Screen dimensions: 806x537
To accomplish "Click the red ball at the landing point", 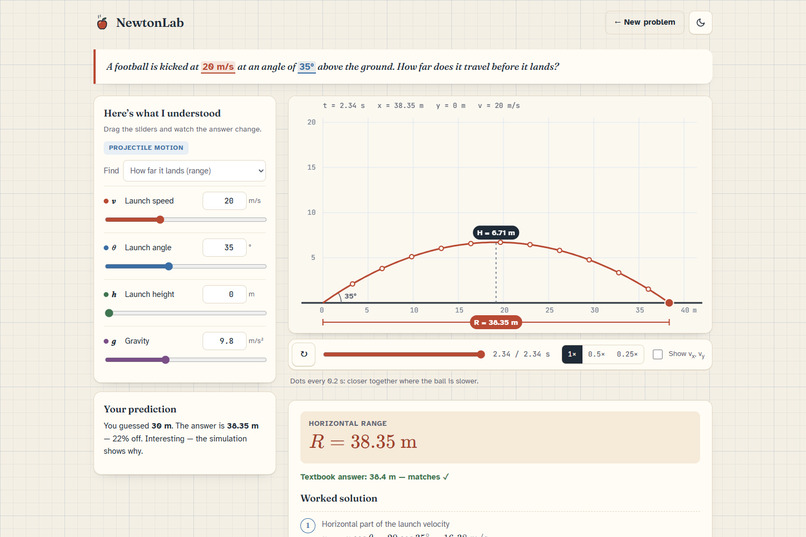I will 669,303.
